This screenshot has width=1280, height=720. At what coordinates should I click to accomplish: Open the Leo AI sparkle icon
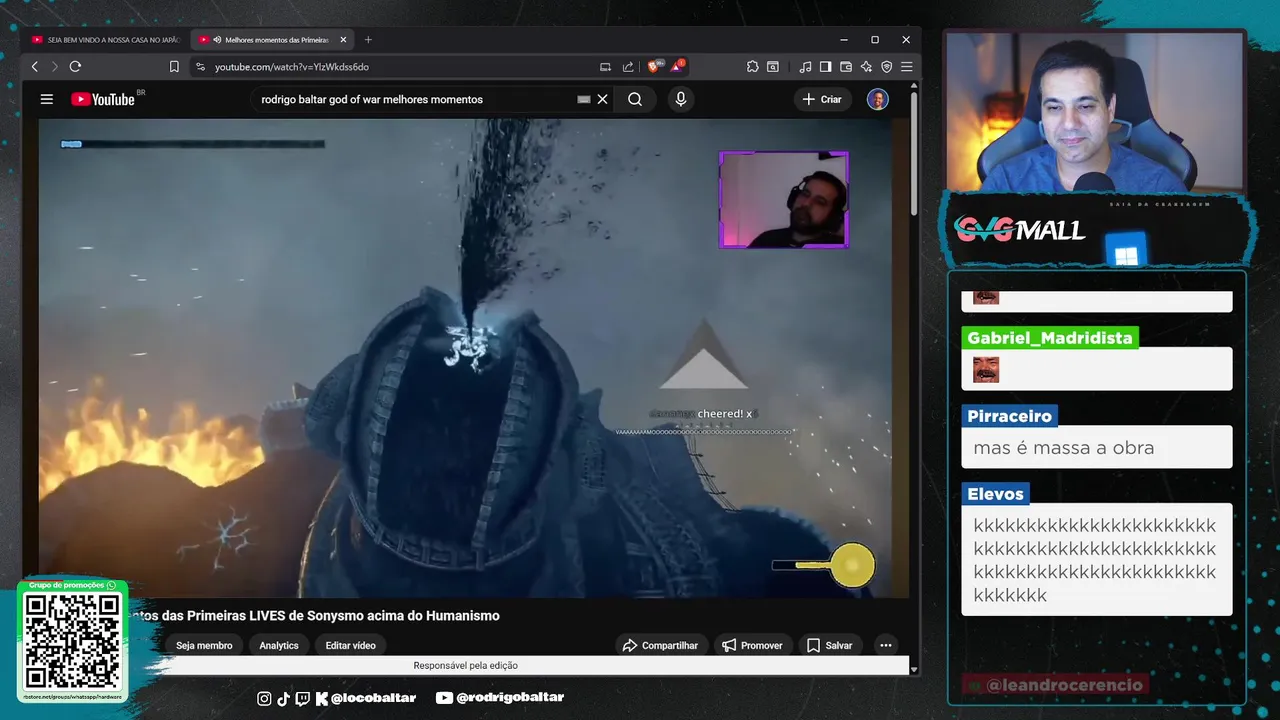tap(866, 67)
